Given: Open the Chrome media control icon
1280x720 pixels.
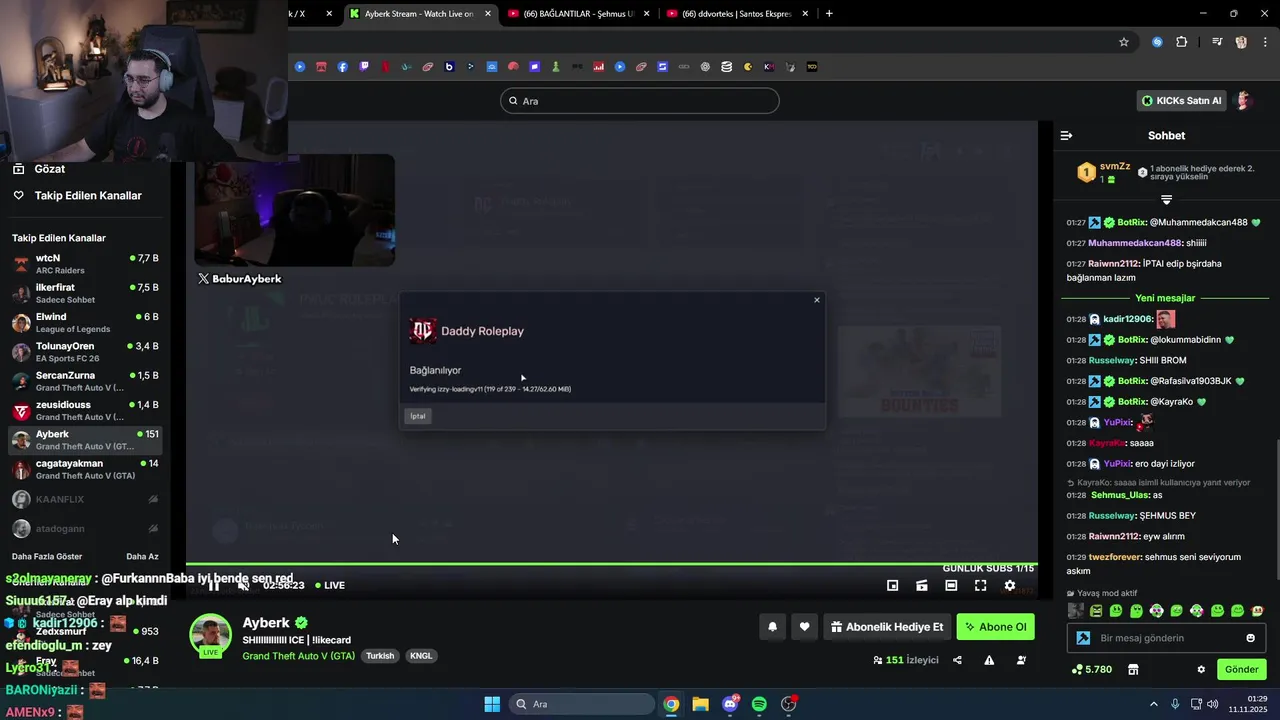Looking at the screenshot, I should pos(1217,42).
